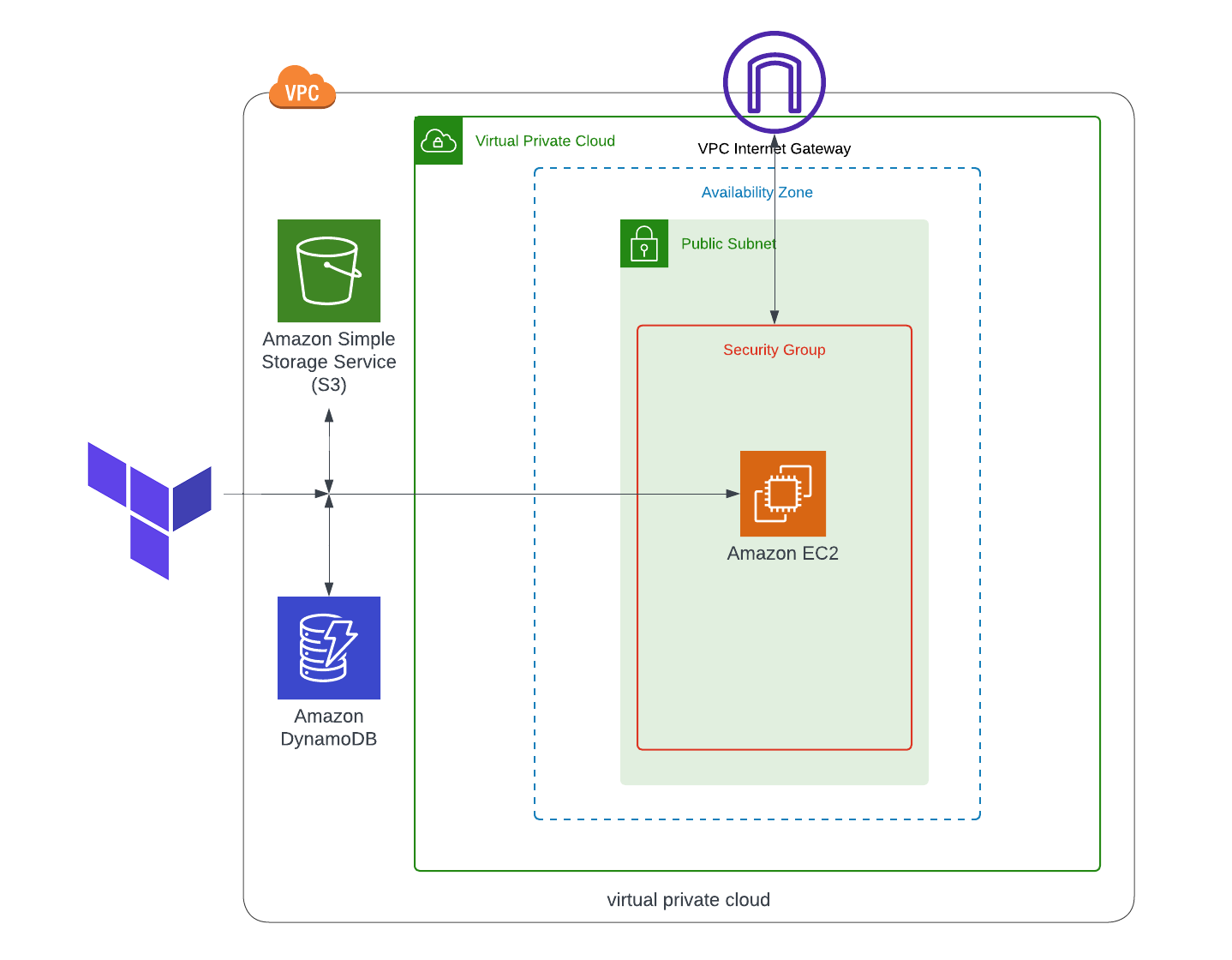Click the green Virtual Private Cloud icon
Viewport: 1232px width, 960px height.
[439, 141]
